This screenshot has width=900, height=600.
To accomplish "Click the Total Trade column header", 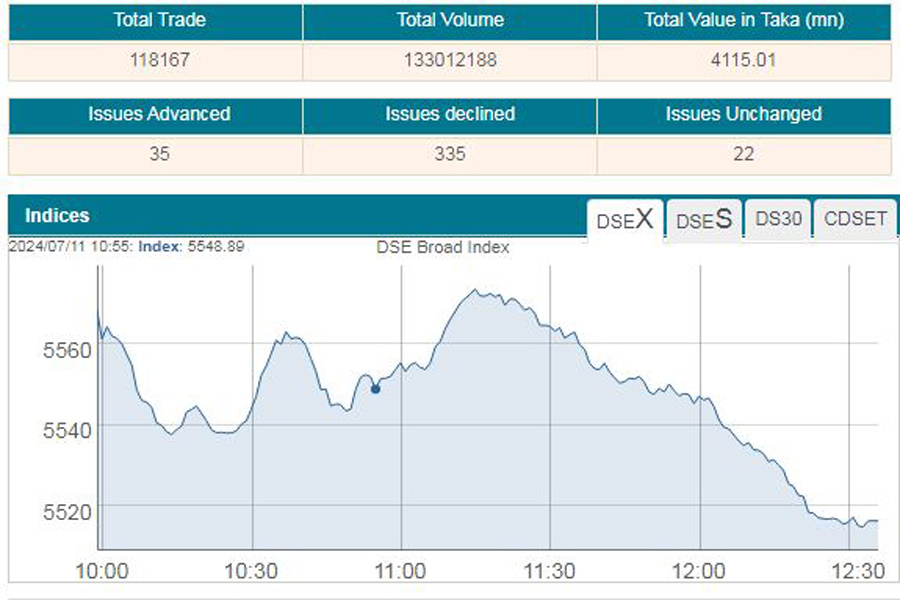I will tap(155, 20).
